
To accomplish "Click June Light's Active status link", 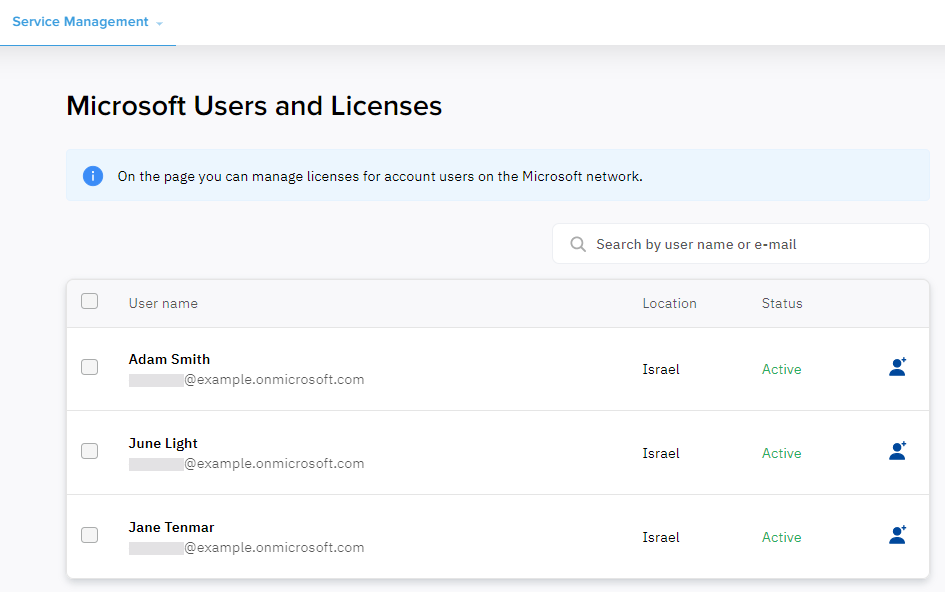I will click(781, 452).
